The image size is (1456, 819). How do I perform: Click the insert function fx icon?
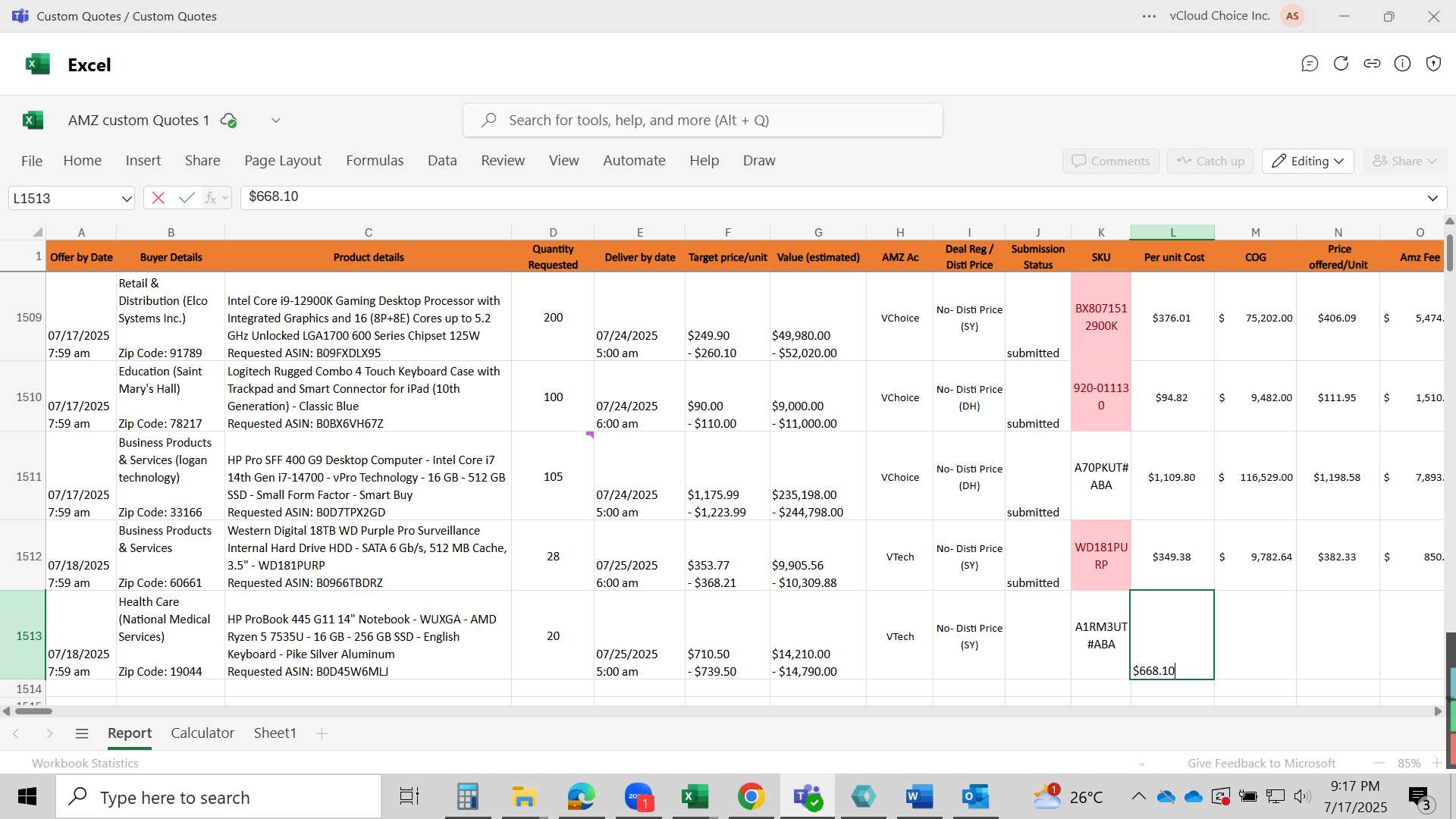(211, 198)
